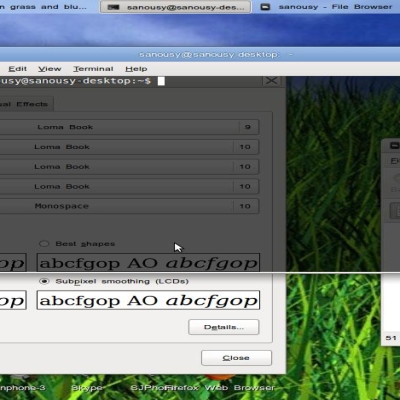This screenshot has width=400, height=400.
Task: Select the Best shapes rendering option
Action: (77, 244)
